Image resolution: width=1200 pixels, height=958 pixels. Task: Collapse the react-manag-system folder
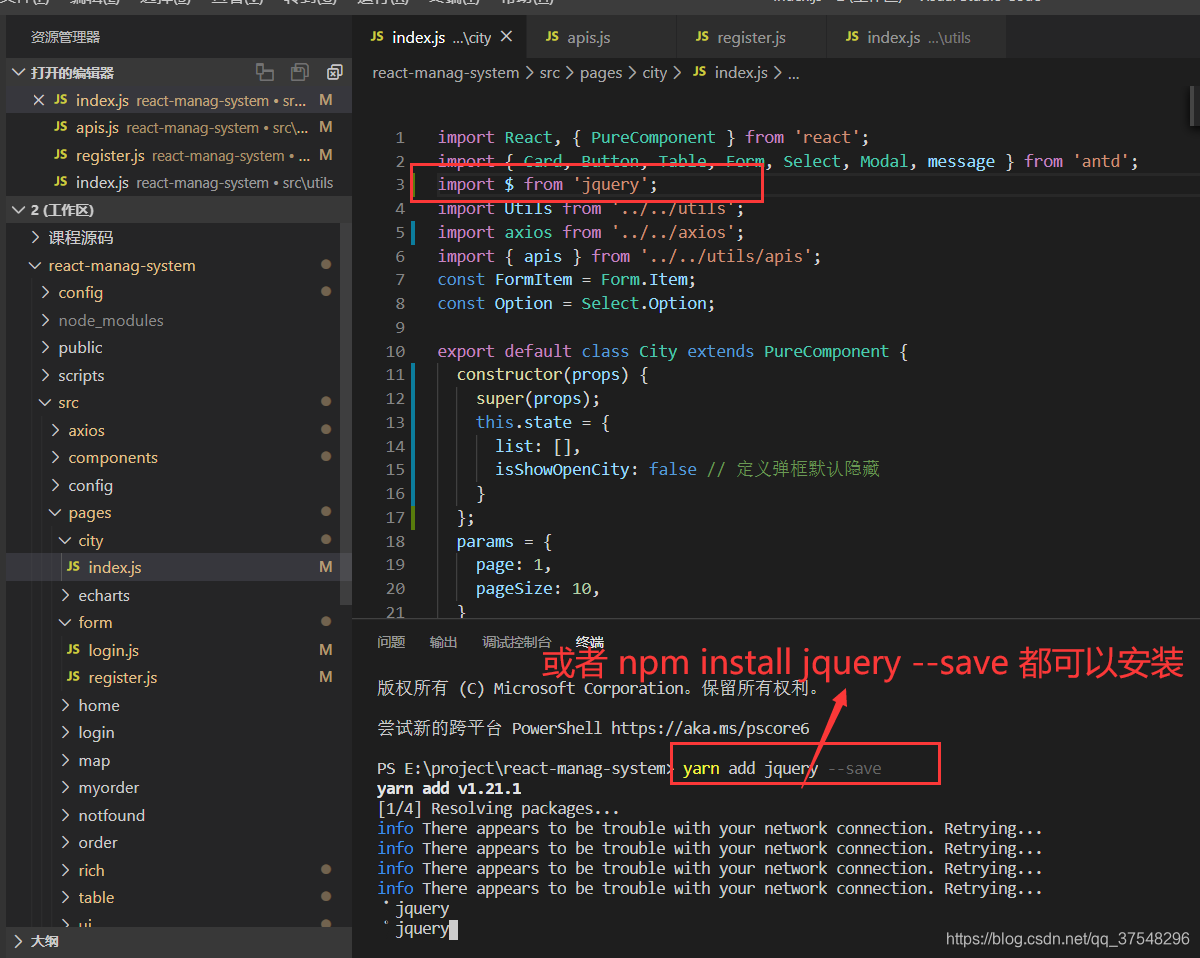pyautogui.click(x=37, y=266)
